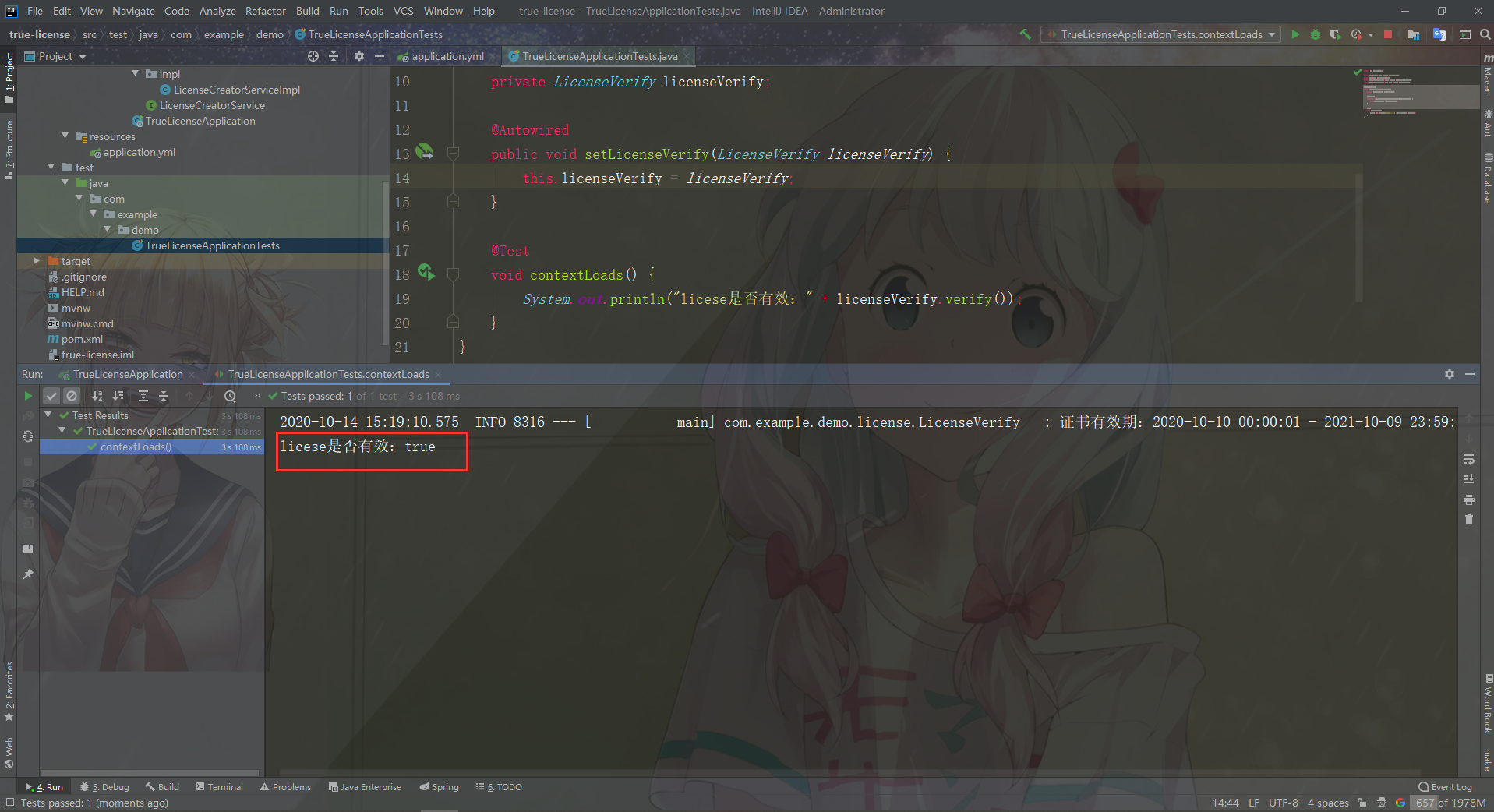Toggle the Maven tool window stripe
Screen dimensions: 1494x812
(1487, 75)
